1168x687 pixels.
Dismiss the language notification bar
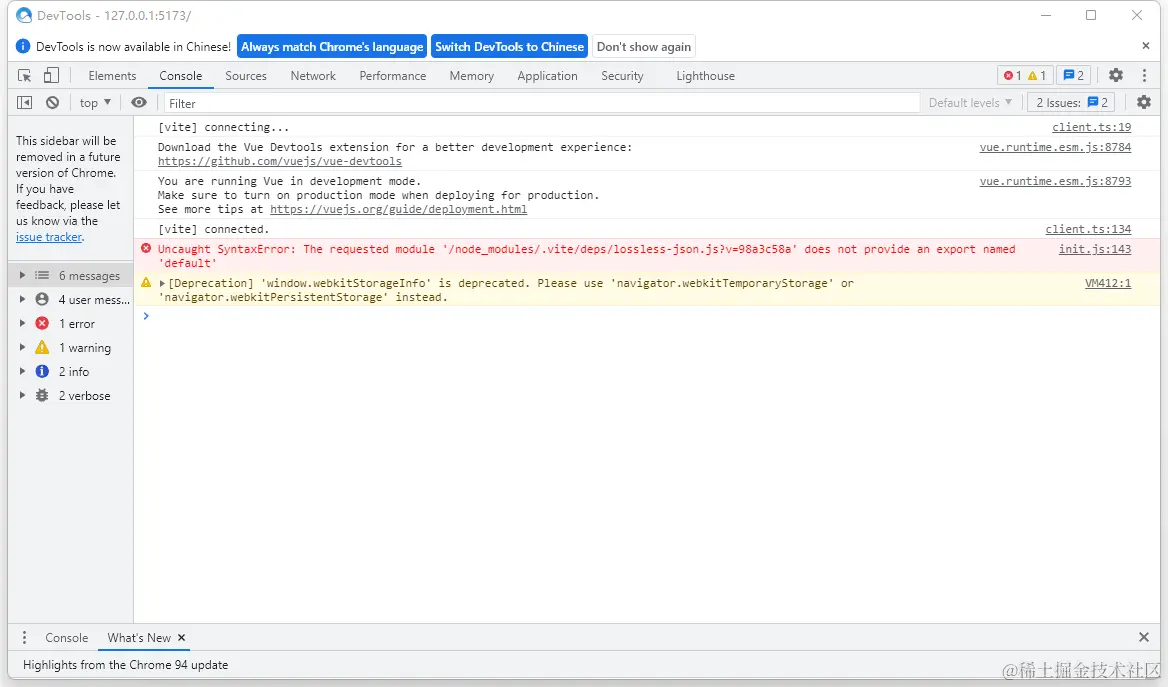tap(1146, 46)
